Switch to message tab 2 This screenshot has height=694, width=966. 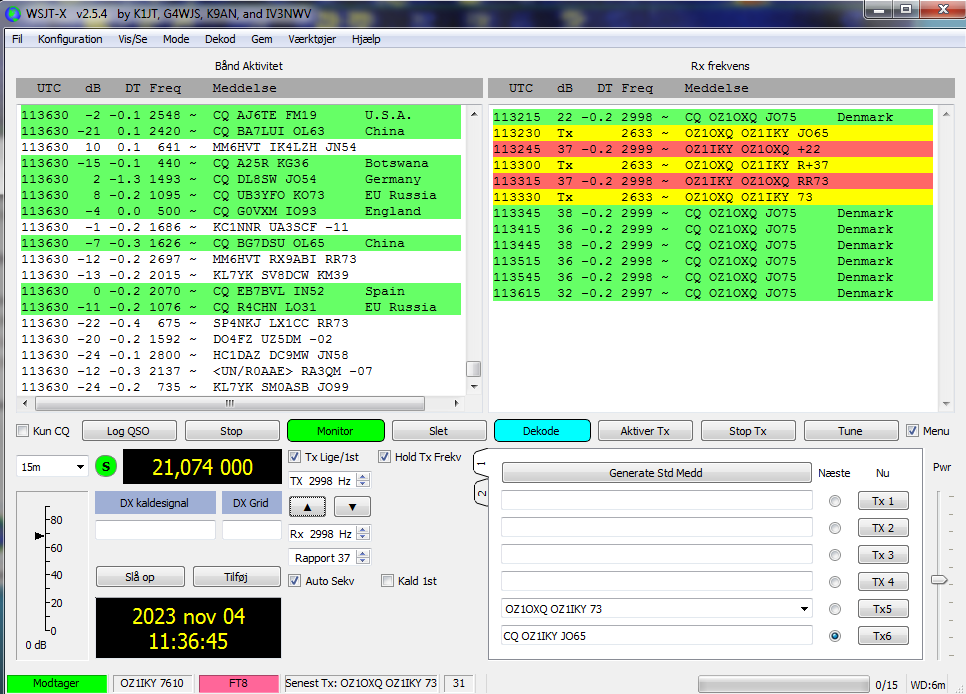click(x=481, y=493)
